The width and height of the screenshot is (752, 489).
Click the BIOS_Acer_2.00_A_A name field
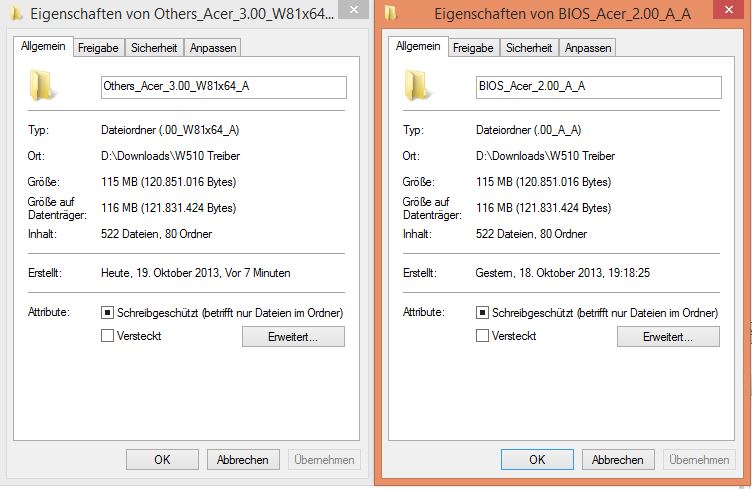[x=599, y=87]
